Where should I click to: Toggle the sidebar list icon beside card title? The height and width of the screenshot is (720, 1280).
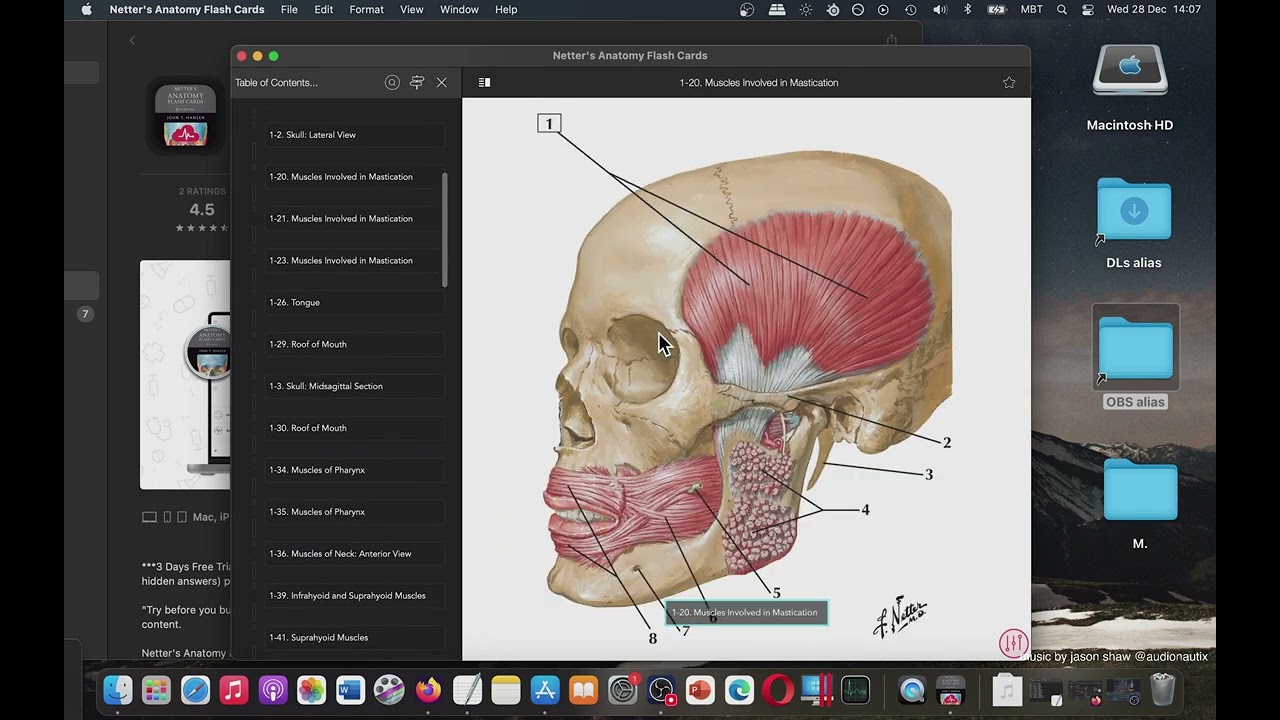[x=484, y=83]
